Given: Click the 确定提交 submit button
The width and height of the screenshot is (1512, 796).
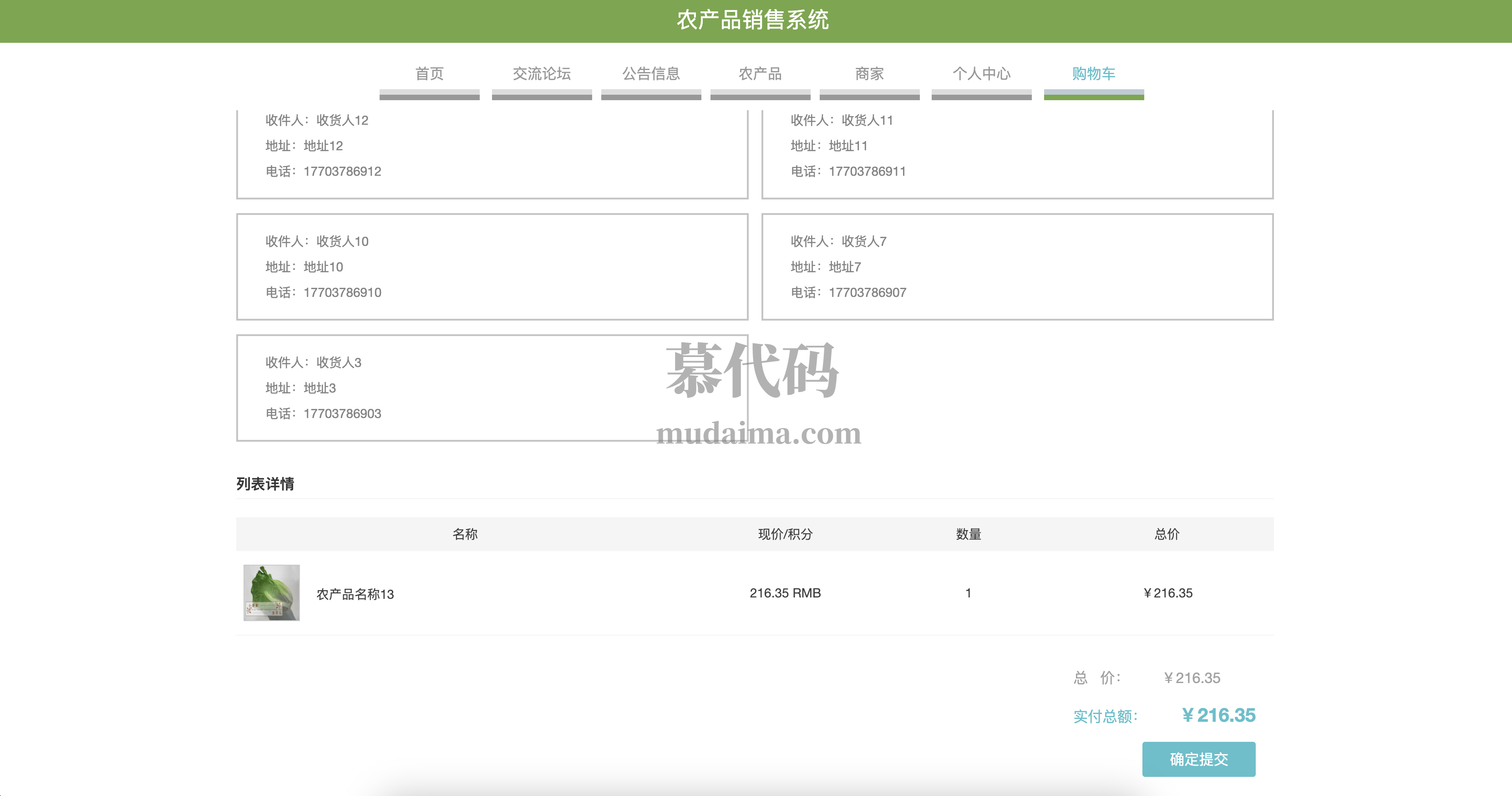Looking at the screenshot, I should click(1198, 759).
